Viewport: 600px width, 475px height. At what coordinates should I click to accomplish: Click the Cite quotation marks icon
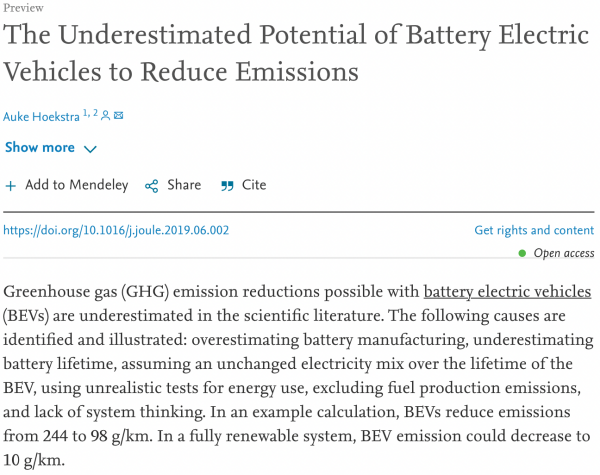[227, 186]
